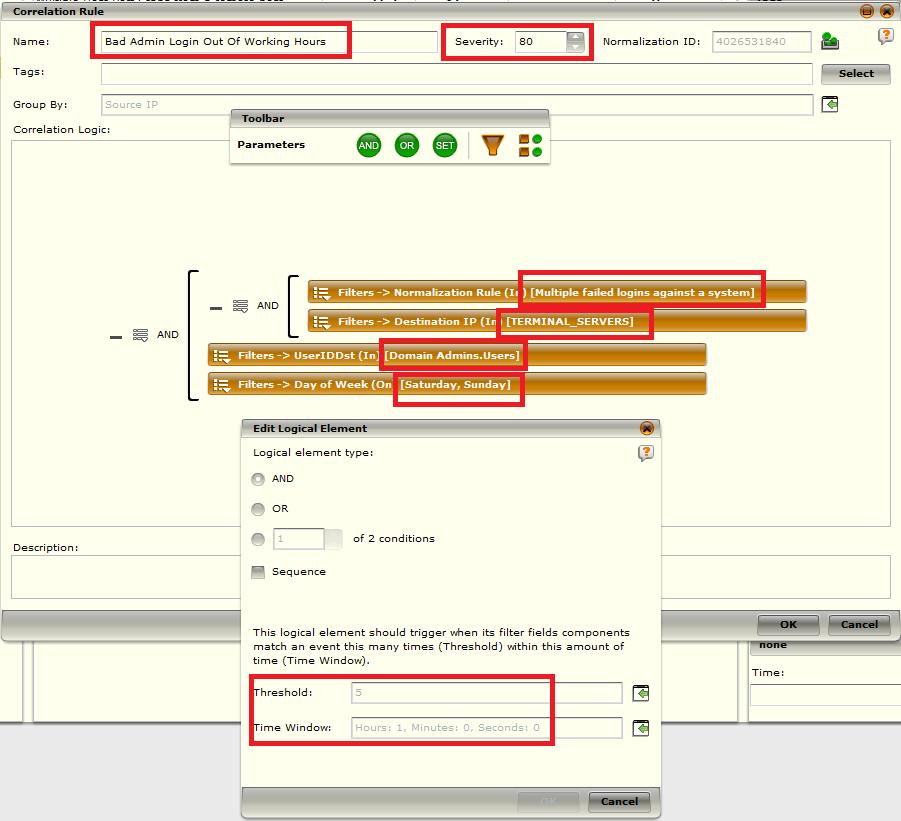Click the outer AND logic element icon

click(x=140, y=335)
